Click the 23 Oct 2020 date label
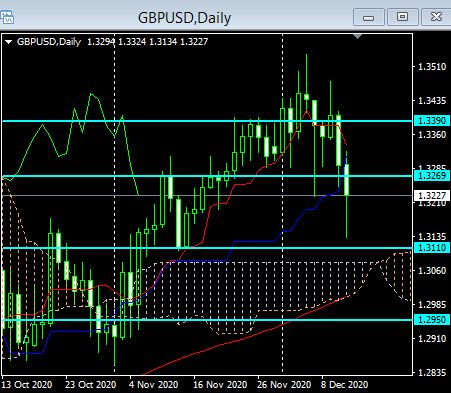Viewport: 451px width, 393px height. tap(91, 385)
